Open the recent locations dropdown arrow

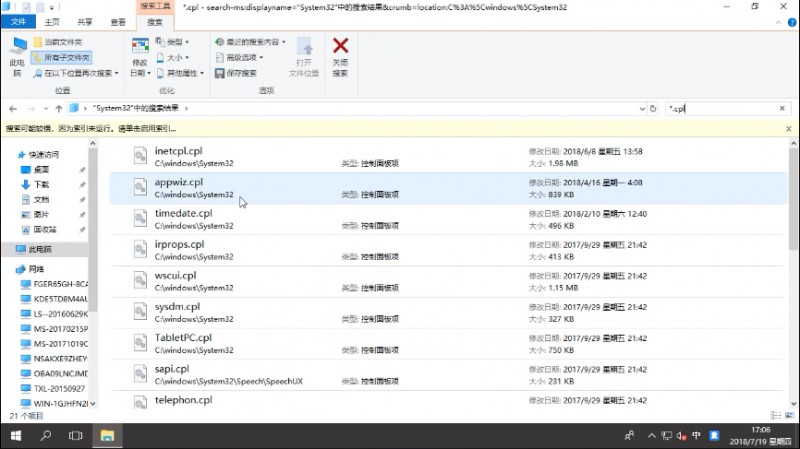click(45, 109)
